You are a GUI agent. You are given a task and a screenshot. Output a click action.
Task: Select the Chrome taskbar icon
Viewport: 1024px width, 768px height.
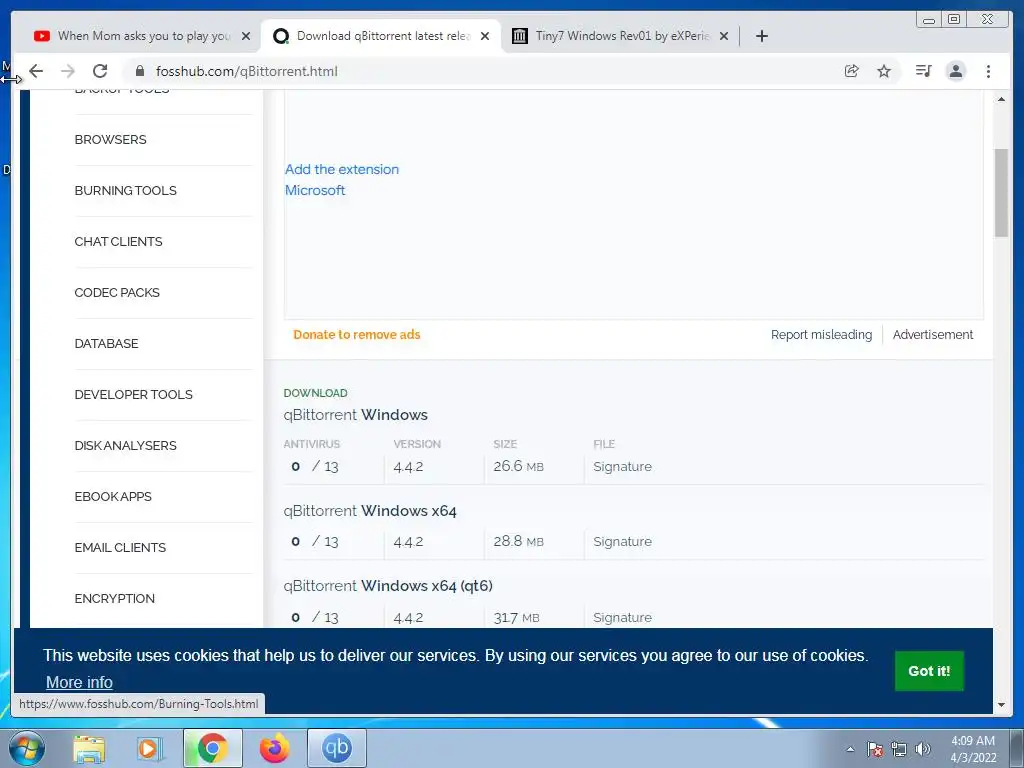coord(212,748)
